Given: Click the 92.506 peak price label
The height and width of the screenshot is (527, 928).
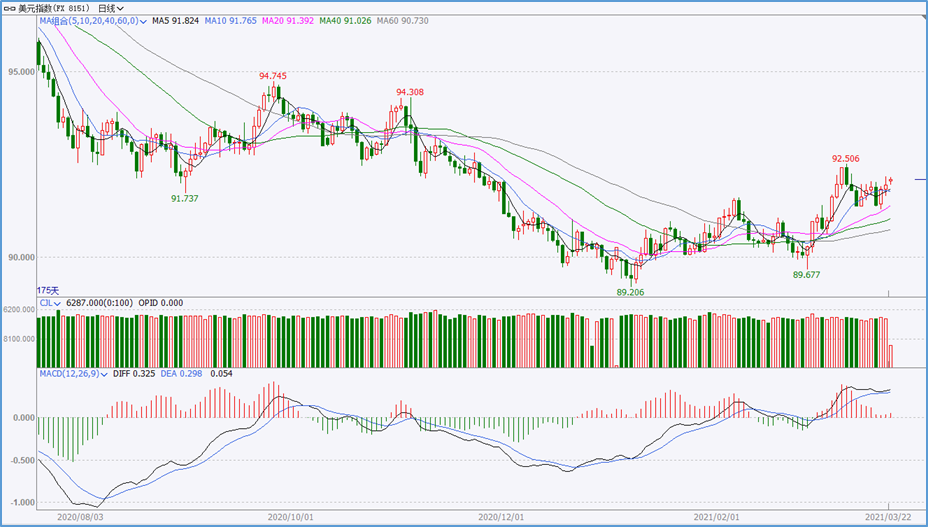Looking at the screenshot, I should pos(845,158).
